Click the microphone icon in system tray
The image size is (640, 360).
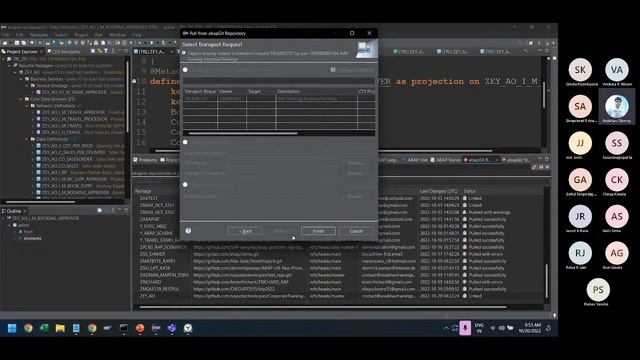pyautogui.click(x=465, y=328)
